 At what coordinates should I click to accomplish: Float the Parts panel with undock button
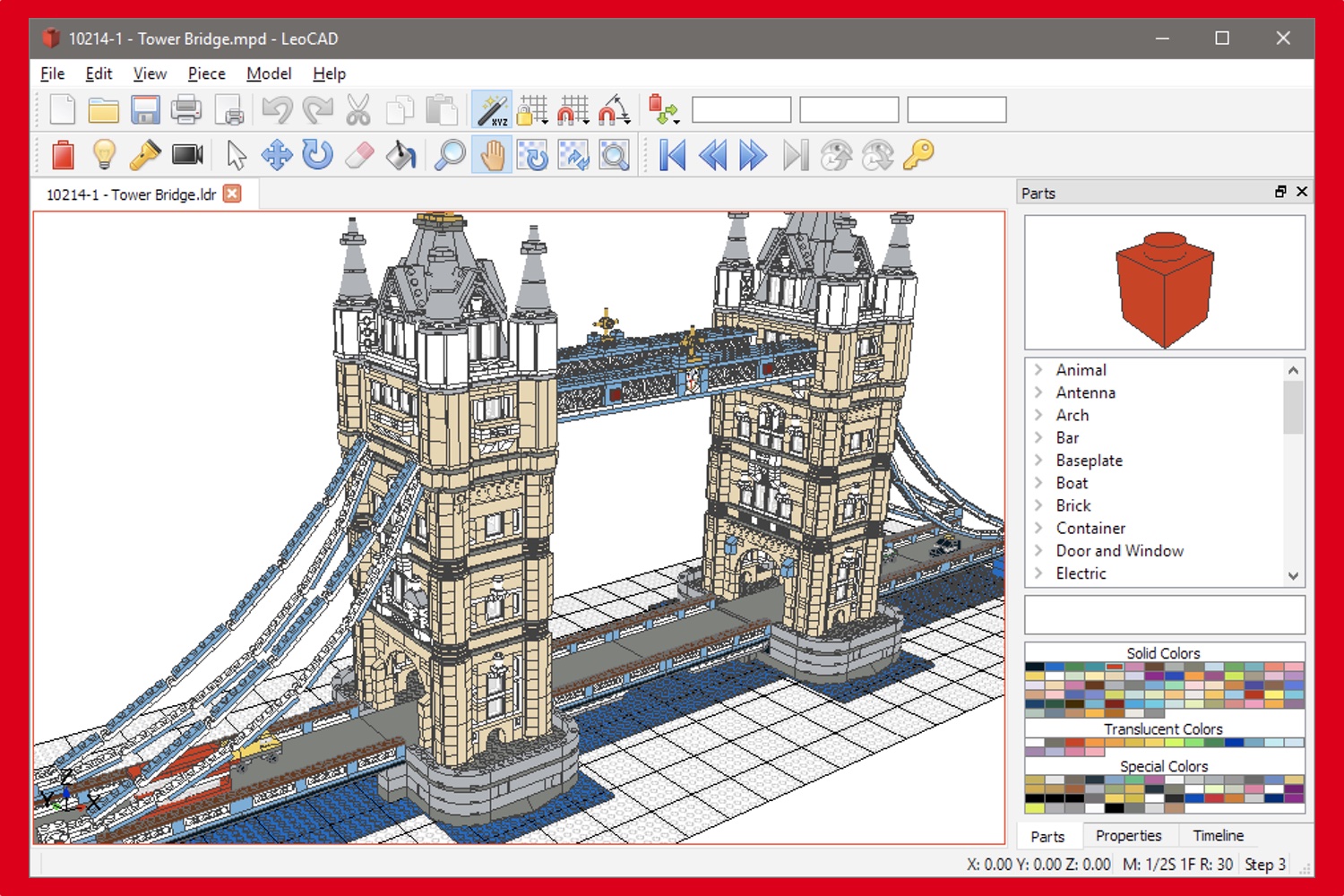(1280, 192)
